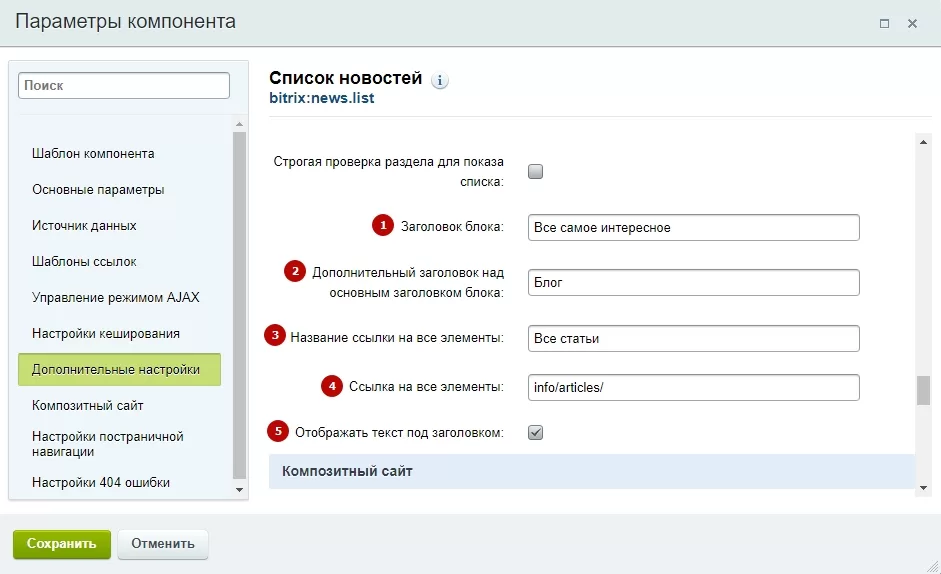The height and width of the screenshot is (574, 941).
Task: Open Шаблон компонента section
Action: (x=93, y=154)
